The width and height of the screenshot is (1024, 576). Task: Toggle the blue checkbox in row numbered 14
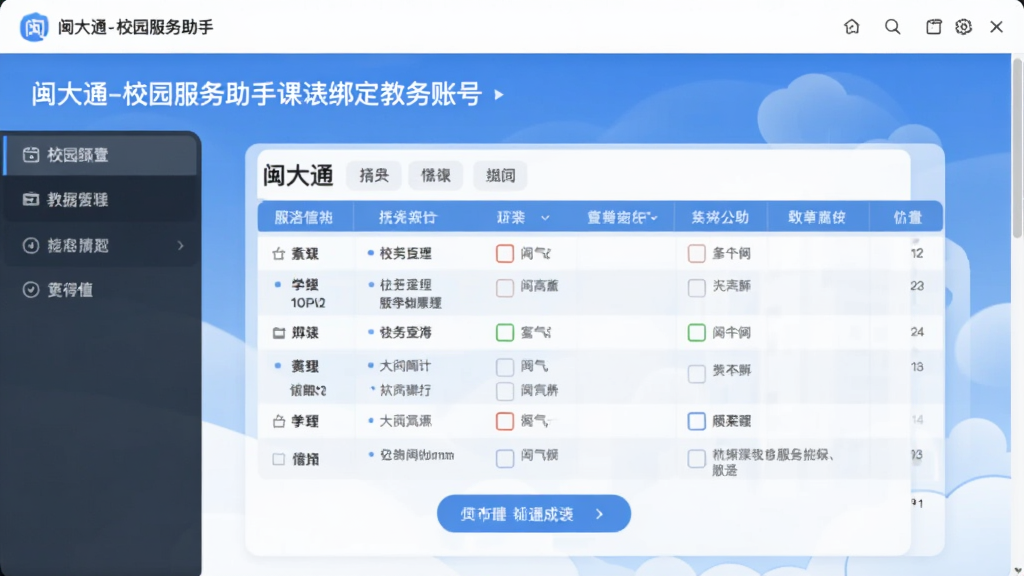[697, 421]
